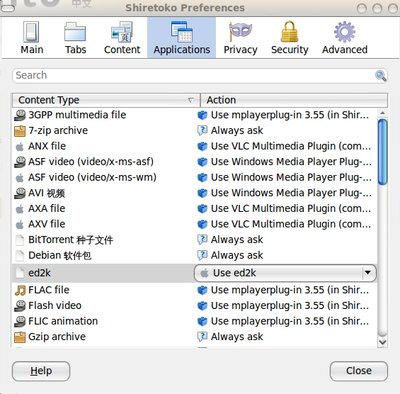Select the FLAC file row

[195, 290]
